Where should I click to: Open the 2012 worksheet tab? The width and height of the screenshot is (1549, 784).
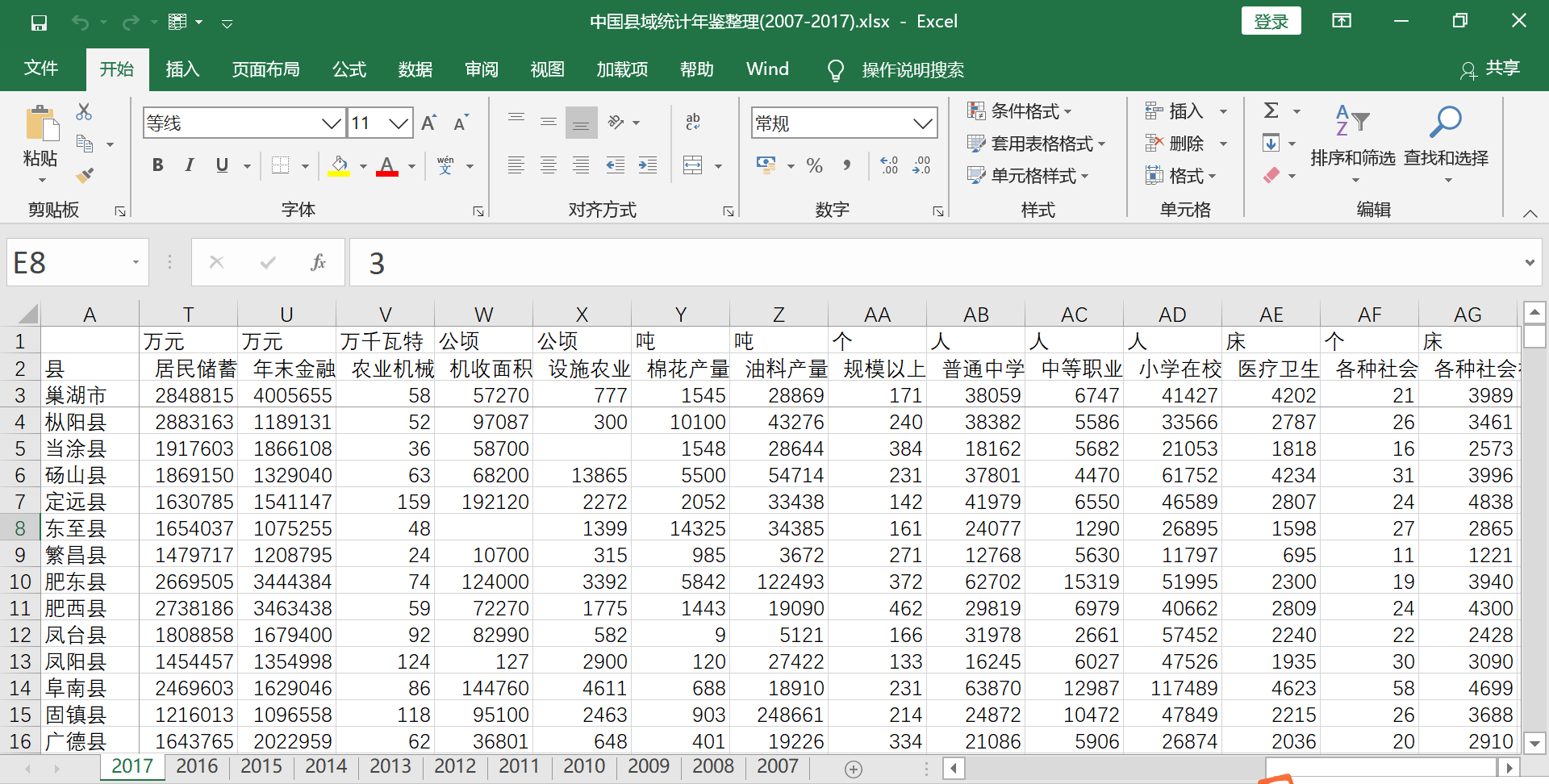pos(455,766)
